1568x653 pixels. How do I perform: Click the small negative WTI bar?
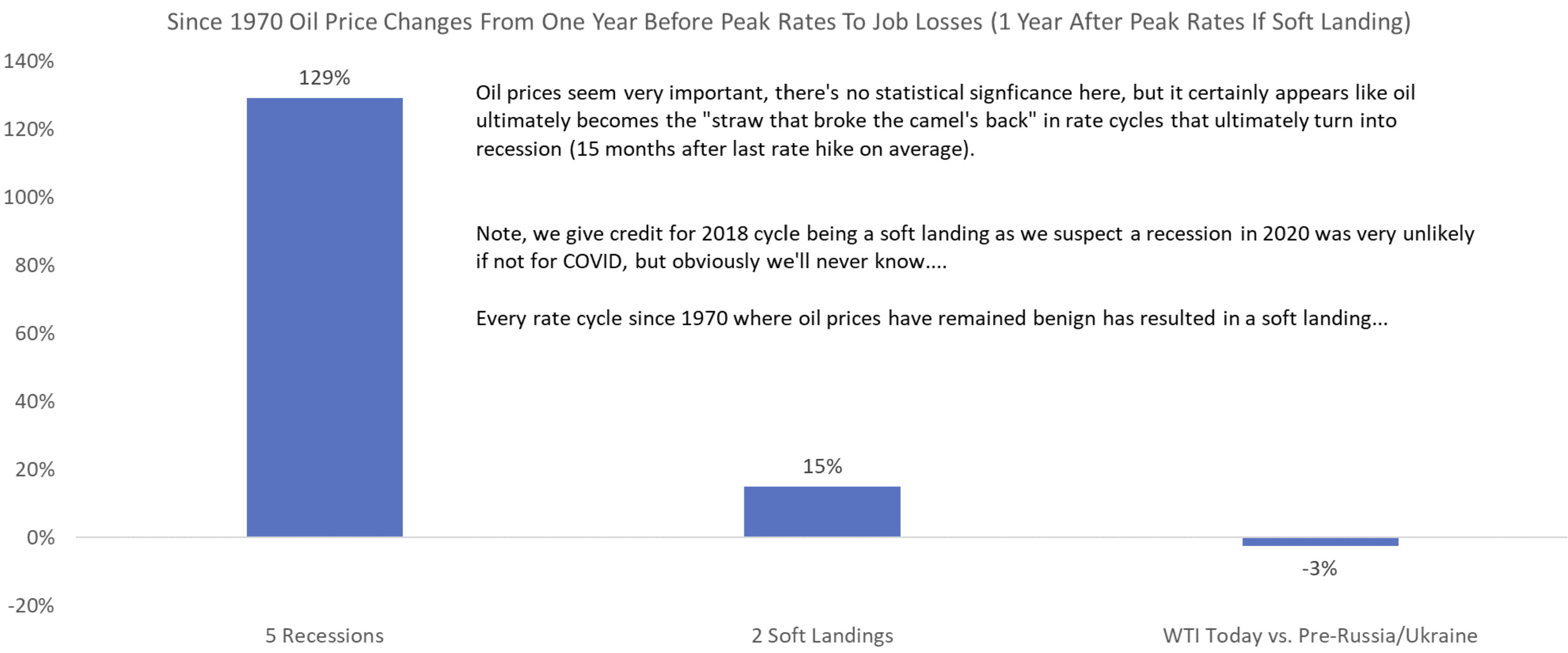pos(1319,541)
